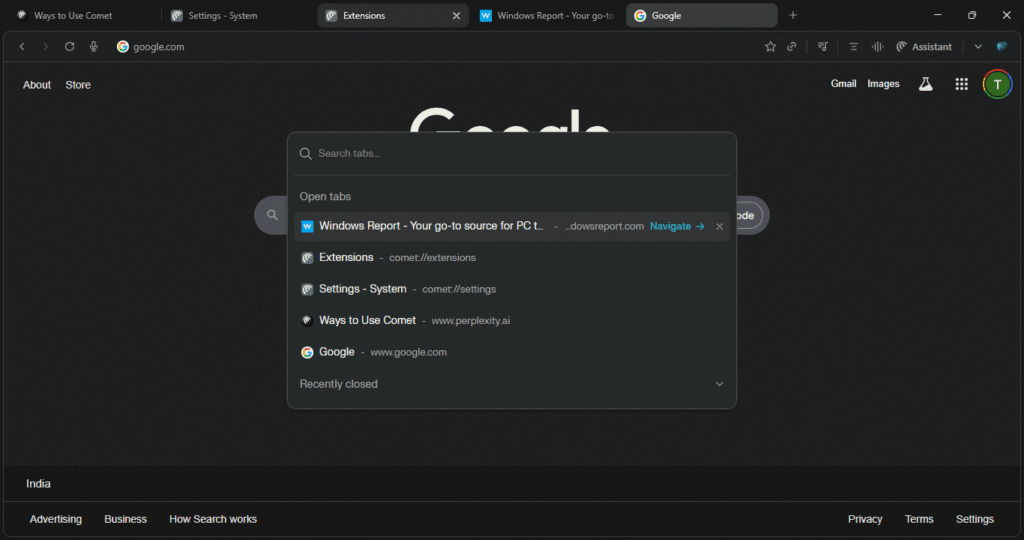Copy page link using the chain icon
Viewport: 1024px width, 540px height.
(792, 46)
